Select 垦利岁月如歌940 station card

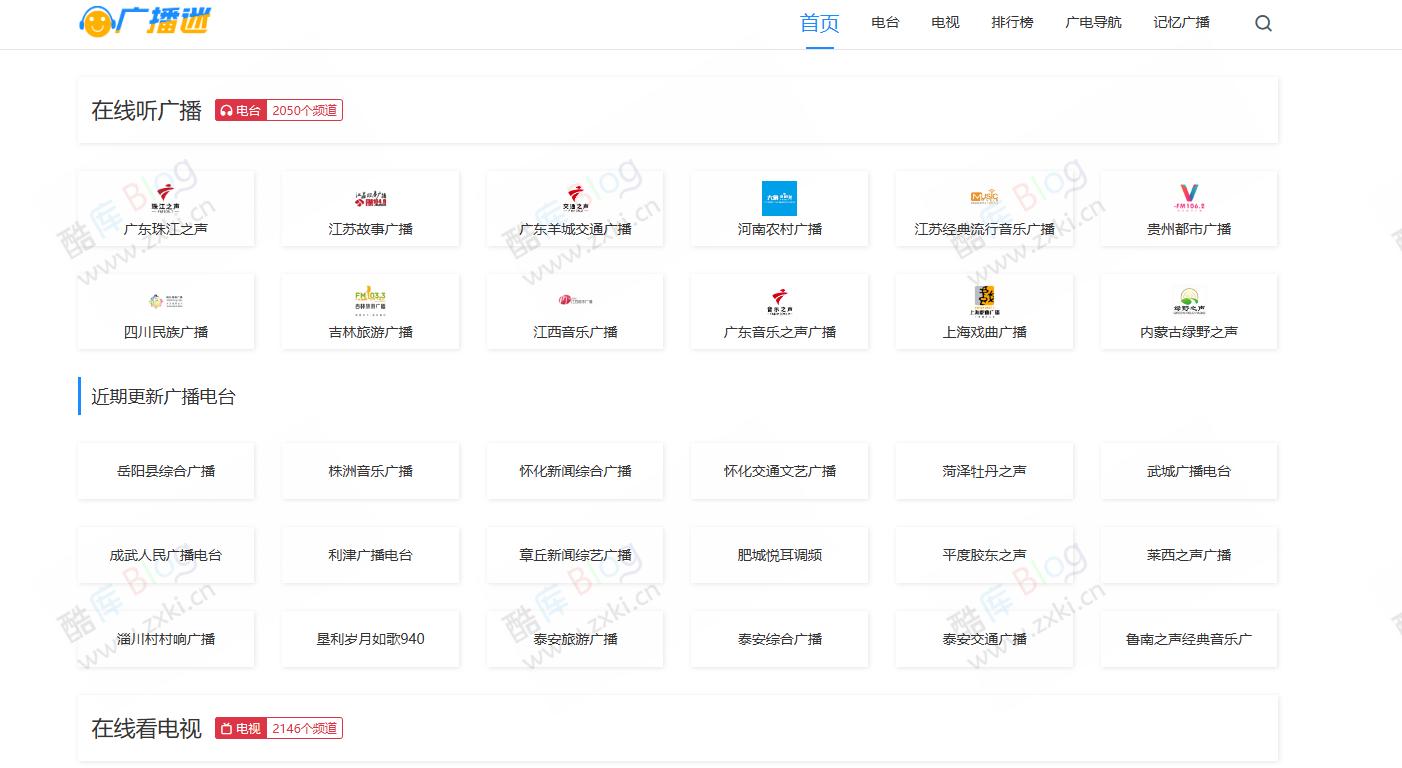coord(370,639)
